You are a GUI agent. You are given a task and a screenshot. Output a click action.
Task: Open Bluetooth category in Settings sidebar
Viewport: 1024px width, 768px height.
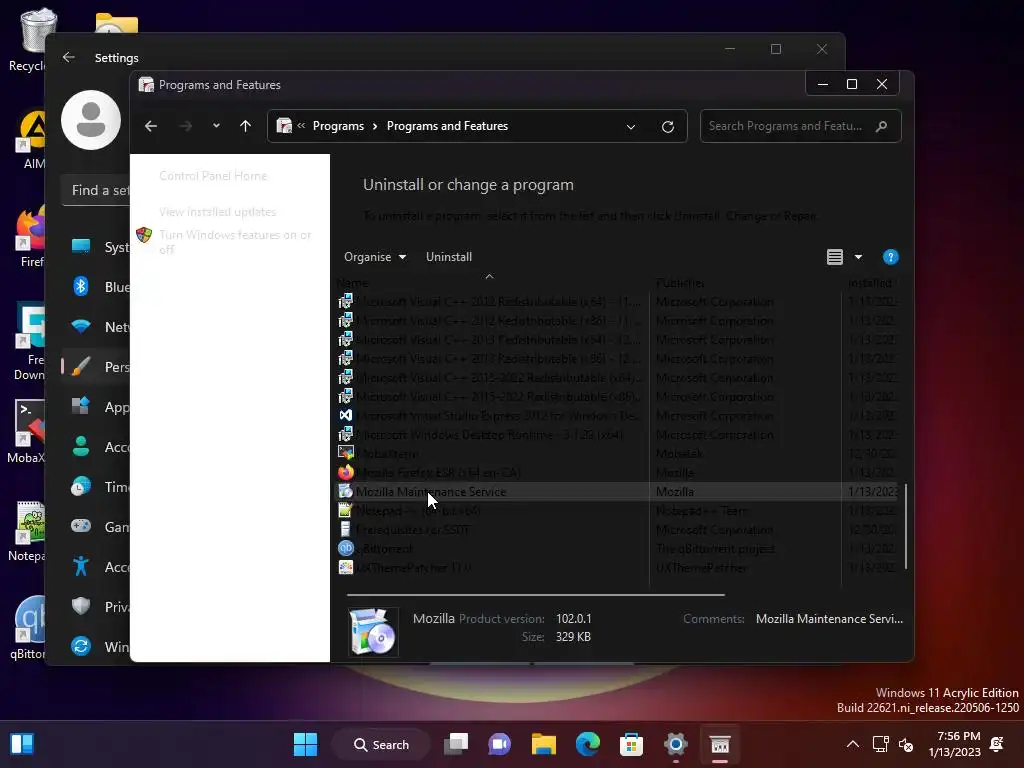click(99, 287)
